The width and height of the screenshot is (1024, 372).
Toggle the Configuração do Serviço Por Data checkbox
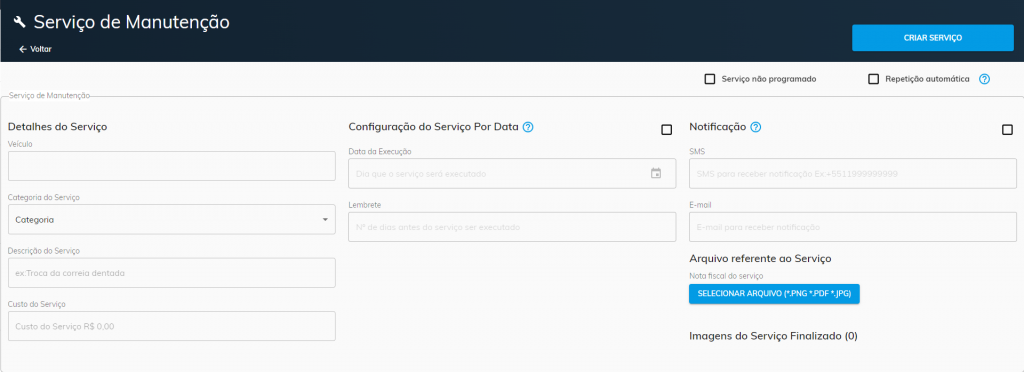click(x=667, y=130)
